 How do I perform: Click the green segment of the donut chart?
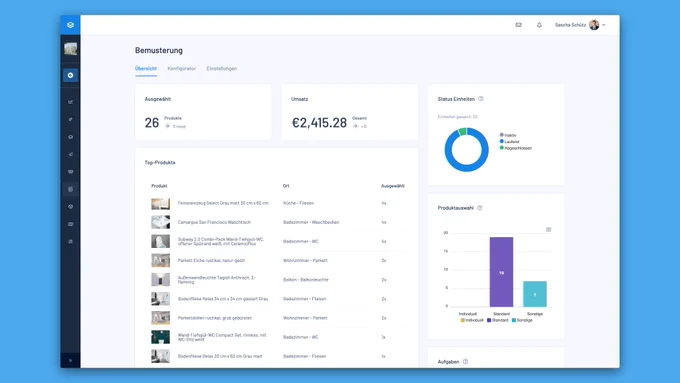pyautogui.click(x=462, y=131)
